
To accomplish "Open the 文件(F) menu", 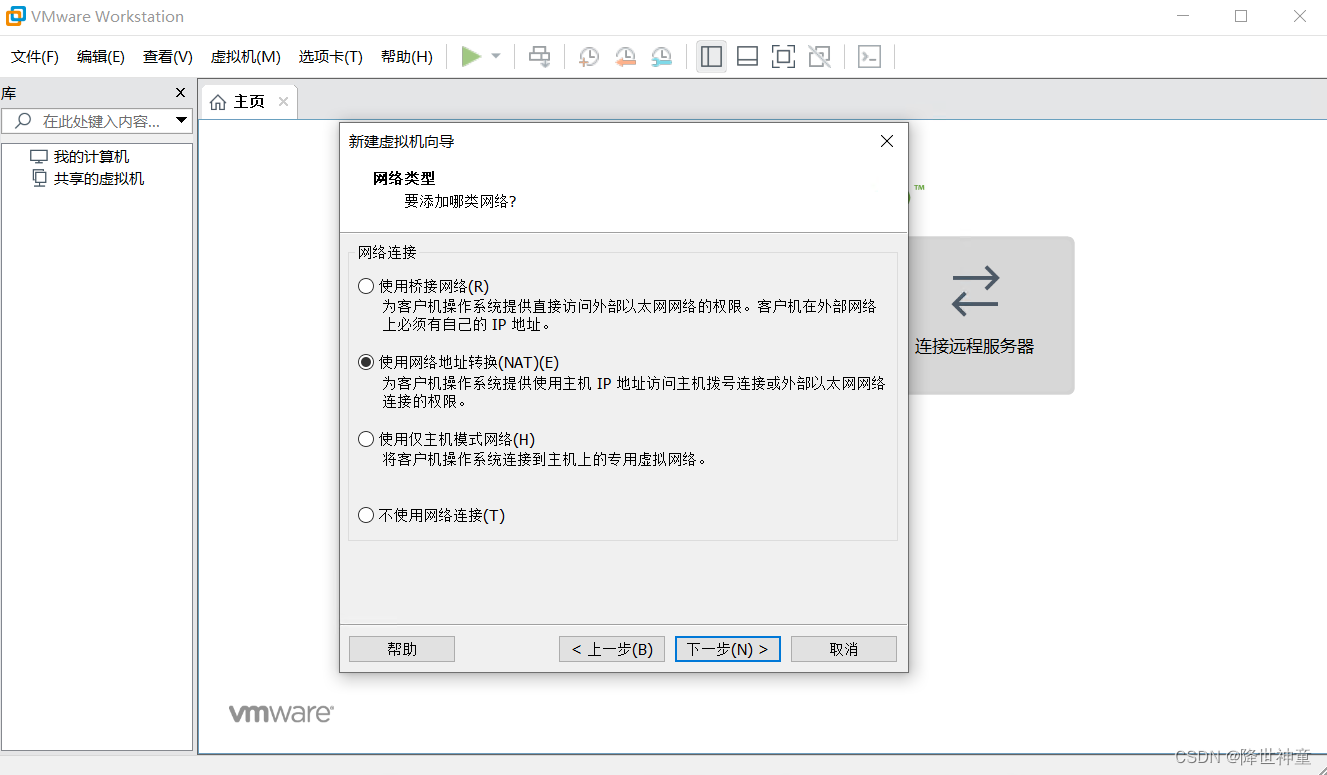I will 35,57.
